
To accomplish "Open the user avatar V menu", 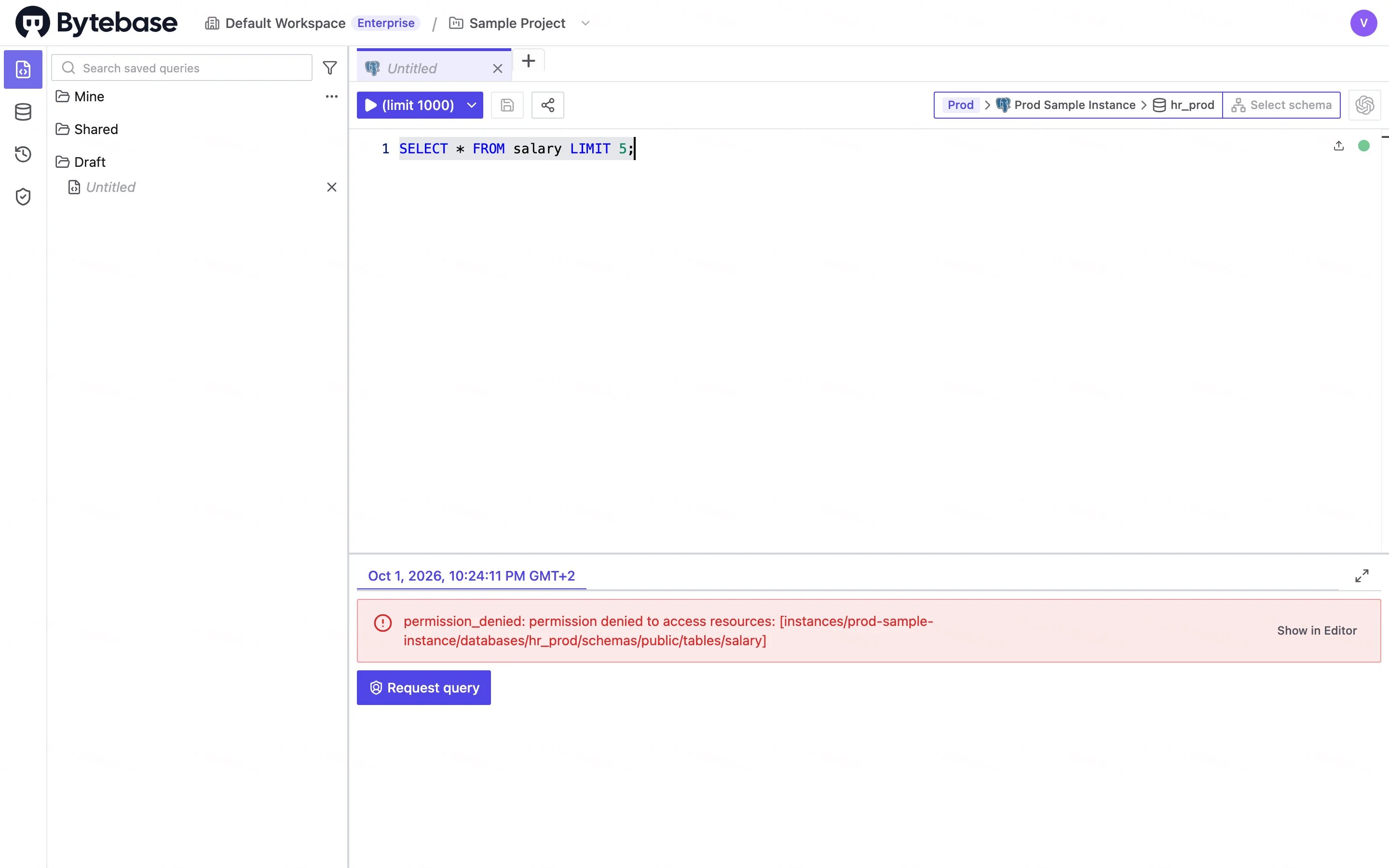I will coord(1363,23).
